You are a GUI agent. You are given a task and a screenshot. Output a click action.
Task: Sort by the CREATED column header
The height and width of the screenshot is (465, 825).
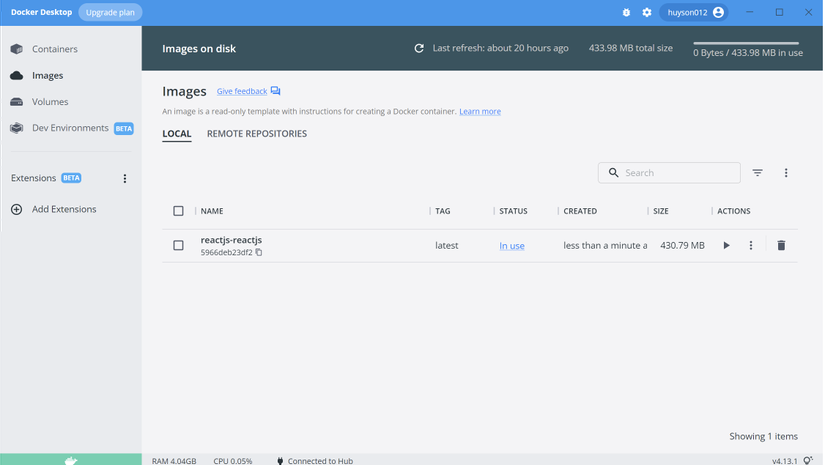click(x=580, y=211)
